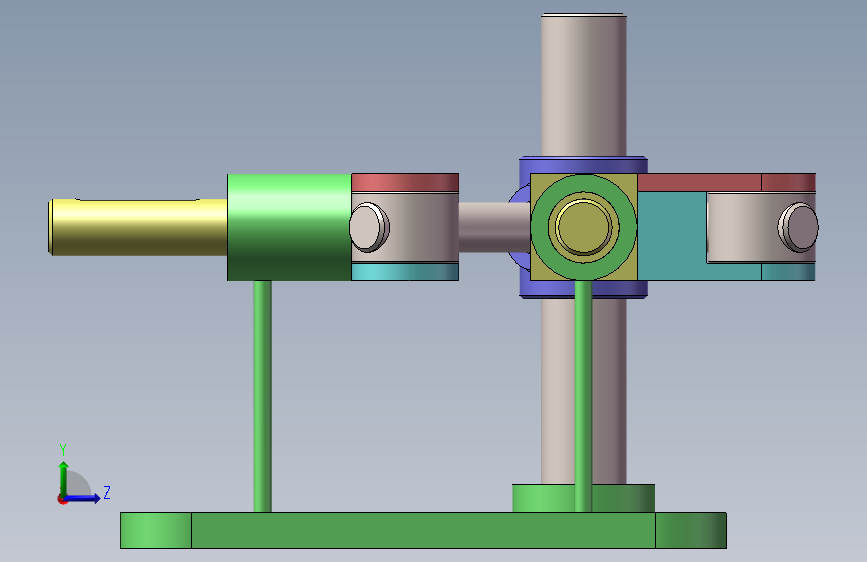Click the green Y axis of the triad

coord(64,478)
